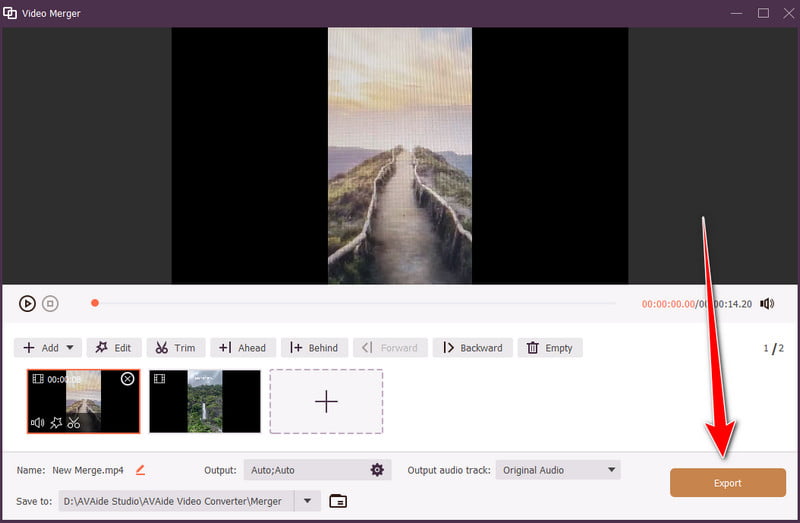Open output settings gear icon
Screen dimensions: 800x523
[x=377, y=470]
